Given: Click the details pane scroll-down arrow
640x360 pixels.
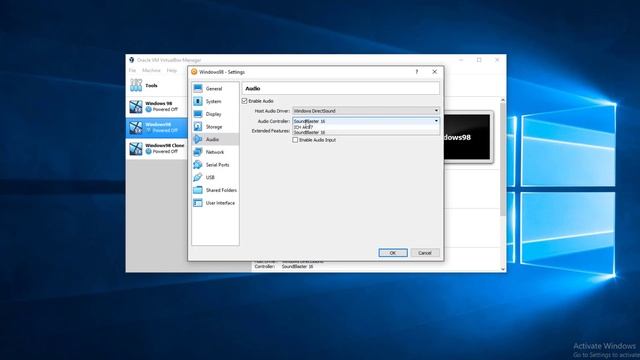Looking at the screenshot, I should [x=503, y=269].
